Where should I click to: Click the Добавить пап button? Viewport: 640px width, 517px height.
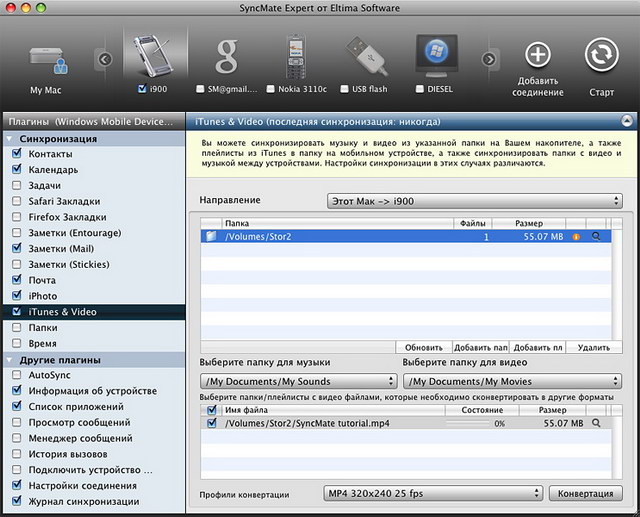click(x=481, y=348)
